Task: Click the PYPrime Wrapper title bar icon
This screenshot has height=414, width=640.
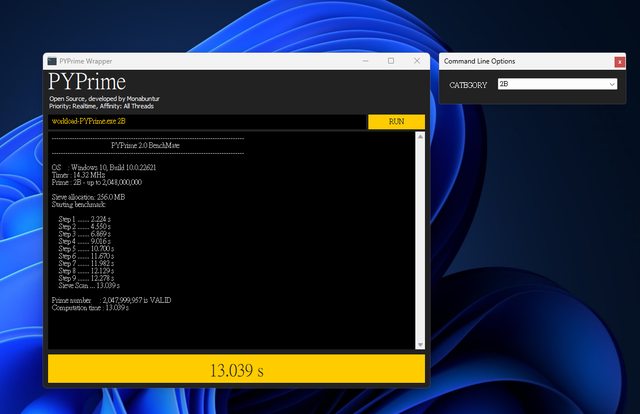Action: pos(52,61)
